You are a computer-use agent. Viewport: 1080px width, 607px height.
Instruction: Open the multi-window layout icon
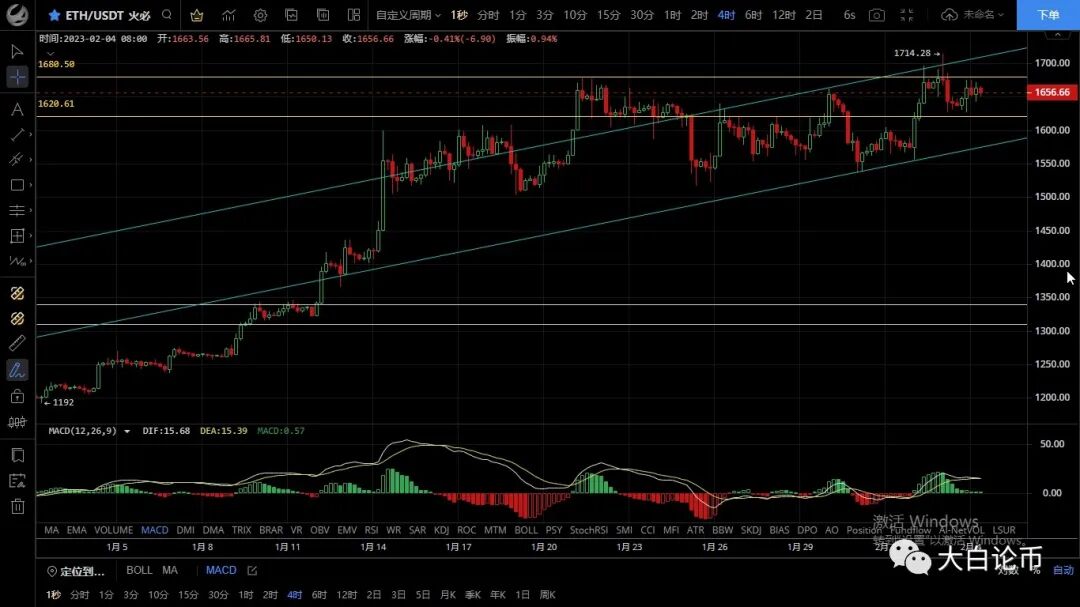[354, 14]
